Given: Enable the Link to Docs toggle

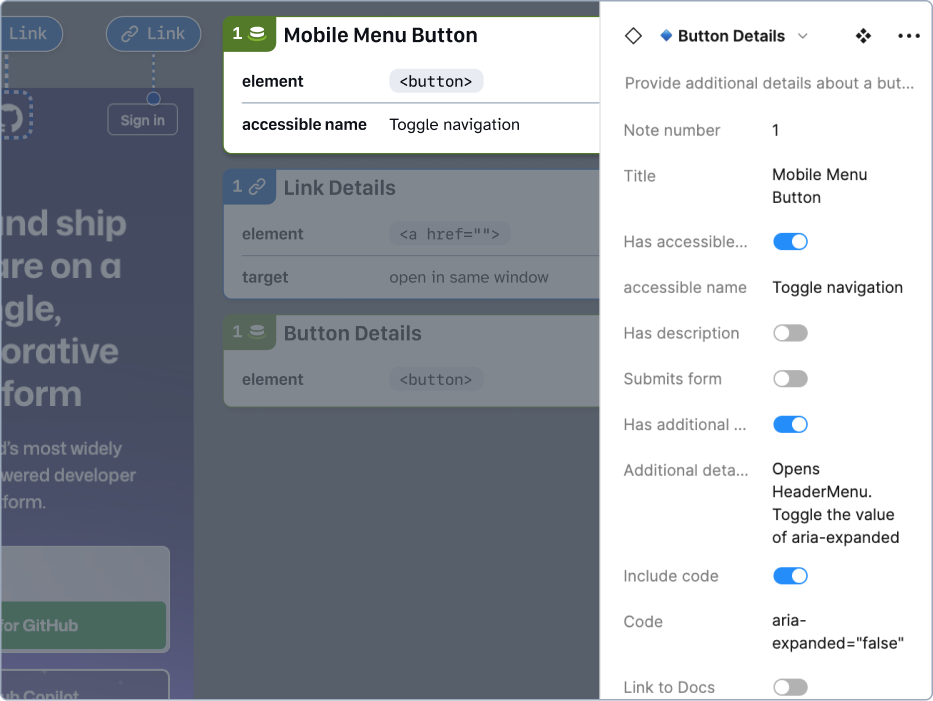Looking at the screenshot, I should coord(790,687).
